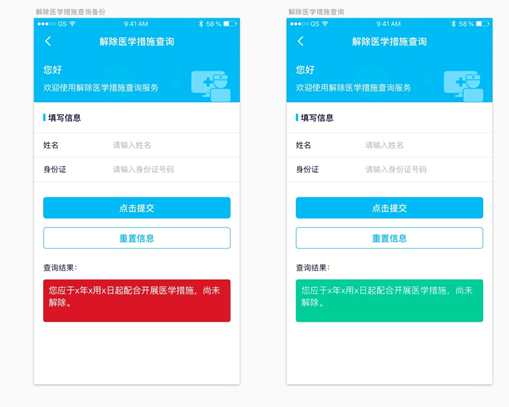
Task: Tap the Wi-Fi icon in left status bar
Action: (x=72, y=24)
